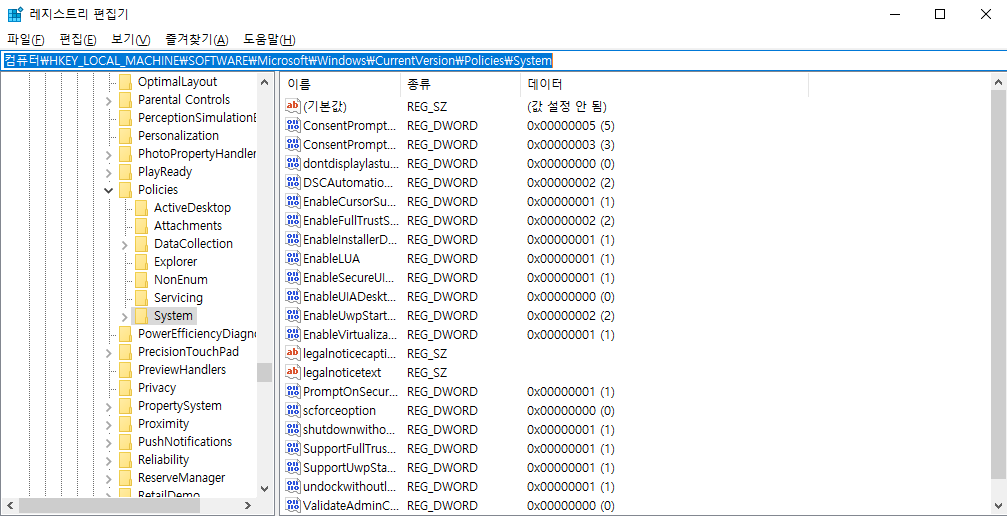The height and width of the screenshot is (516, 1007).
Task: Click the undockwithoutl... DWORD icon
Action: pyautogui.click(x=293, y=486)
